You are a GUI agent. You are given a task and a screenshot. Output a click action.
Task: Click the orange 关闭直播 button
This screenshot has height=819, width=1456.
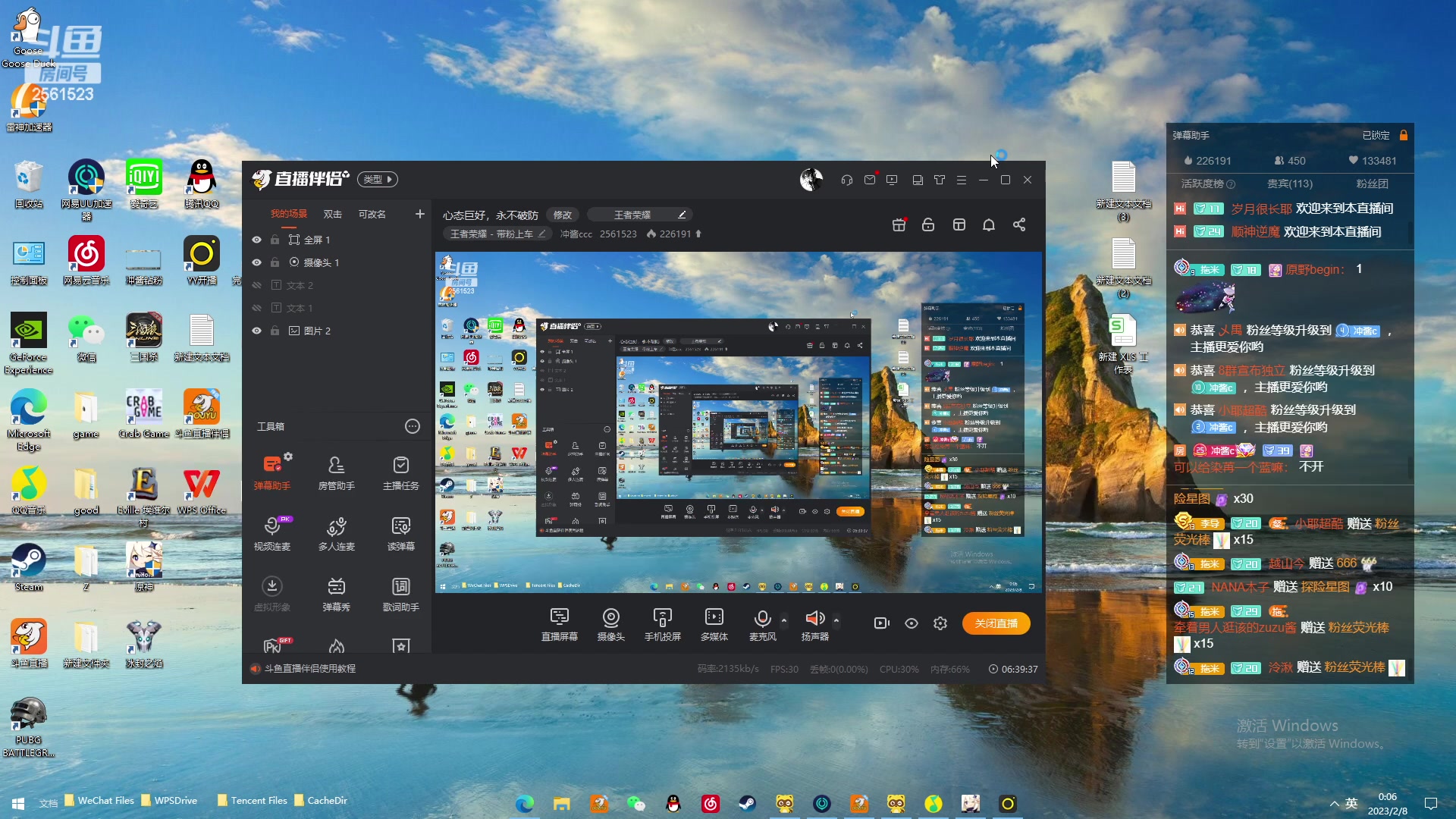(x=996, y=623)
